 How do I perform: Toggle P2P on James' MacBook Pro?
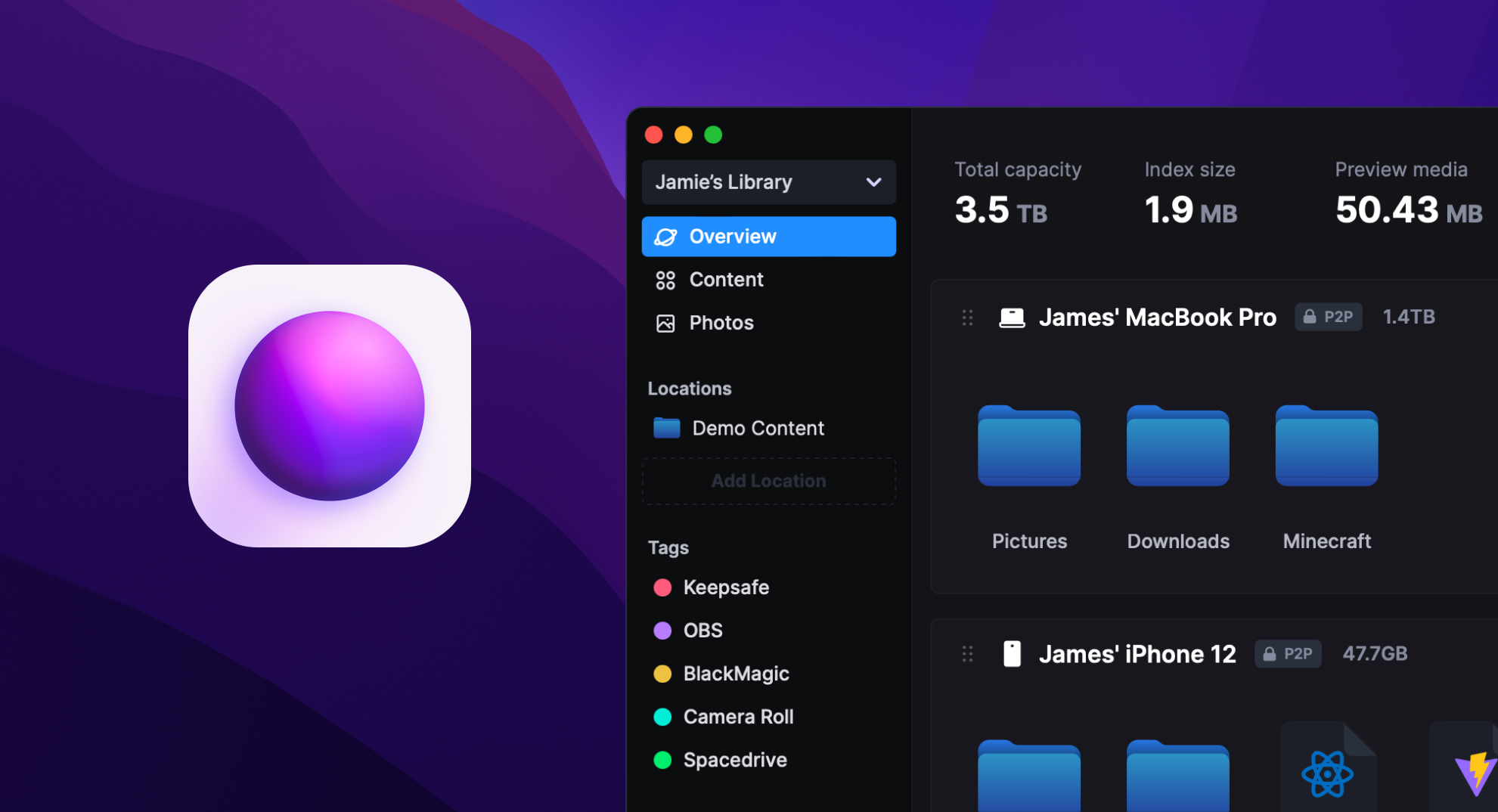[x=1328, y=317]
